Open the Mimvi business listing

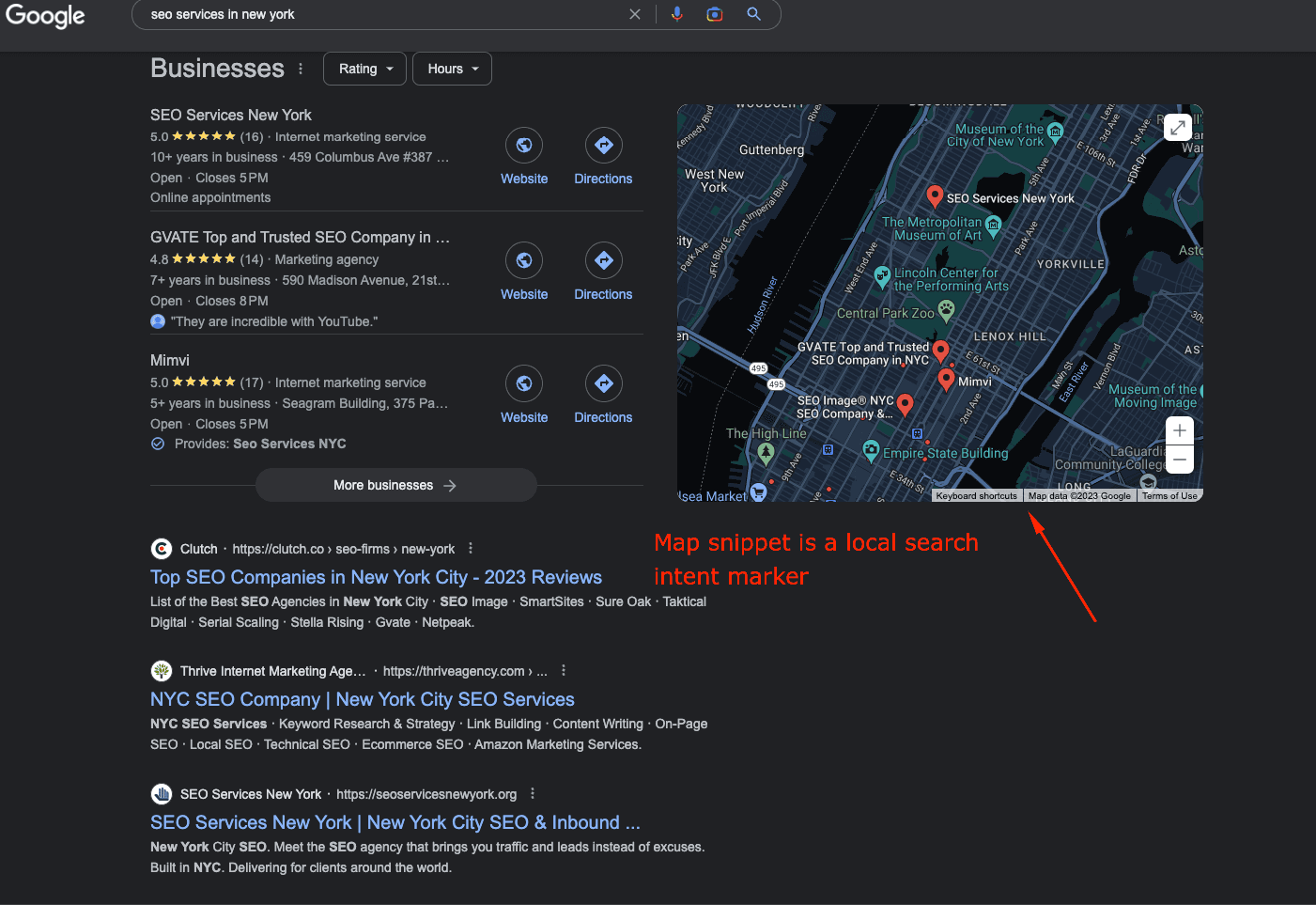(x=170, y=361)
